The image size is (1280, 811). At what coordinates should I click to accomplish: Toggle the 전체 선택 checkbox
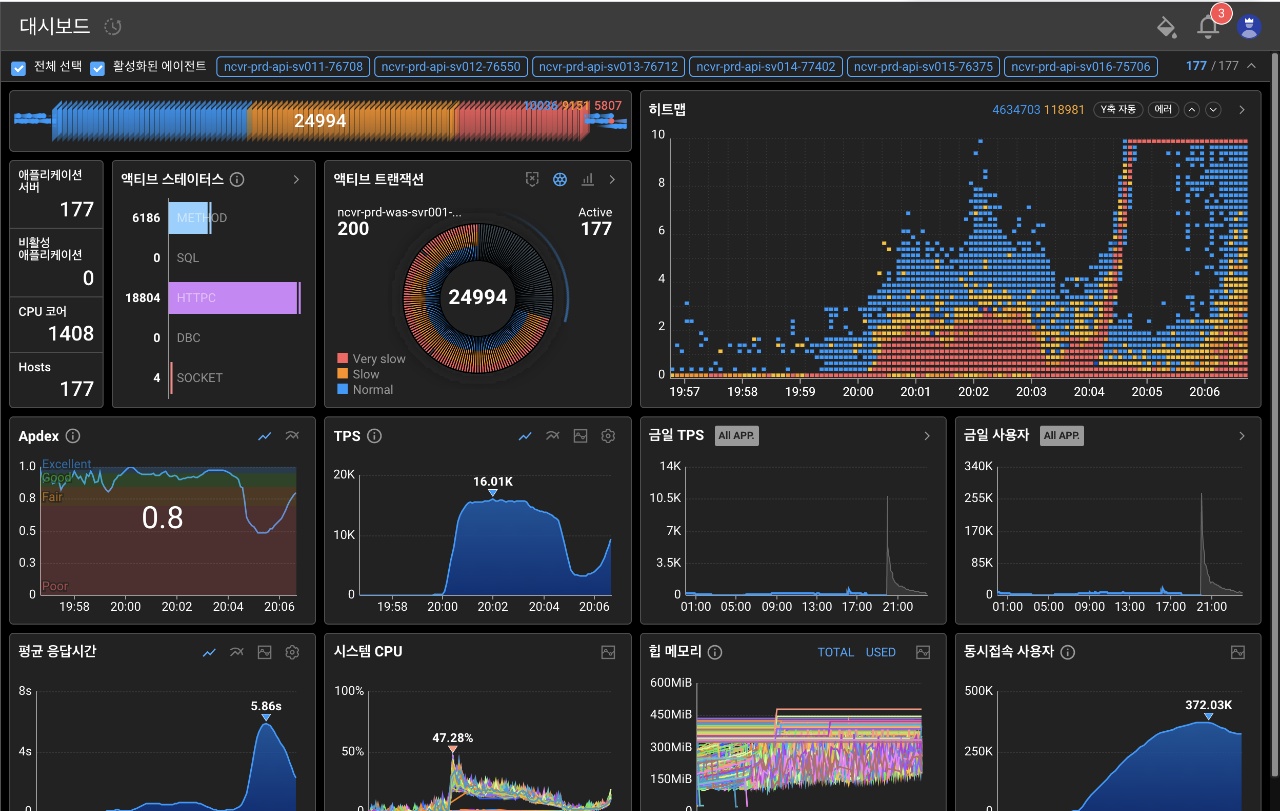tap(19, 68)
